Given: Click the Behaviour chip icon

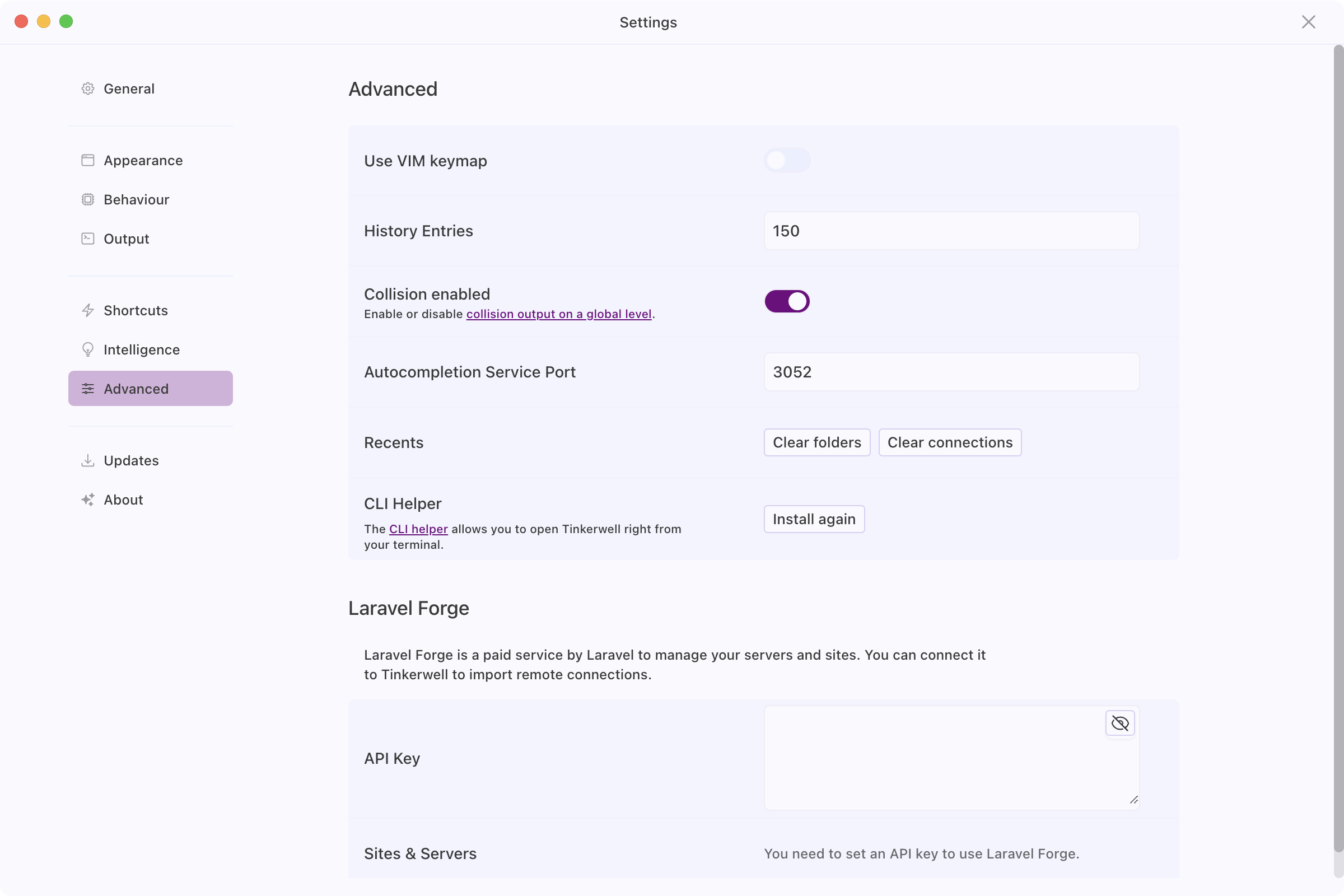Looking at the screenshot, I should click(87, 199).
